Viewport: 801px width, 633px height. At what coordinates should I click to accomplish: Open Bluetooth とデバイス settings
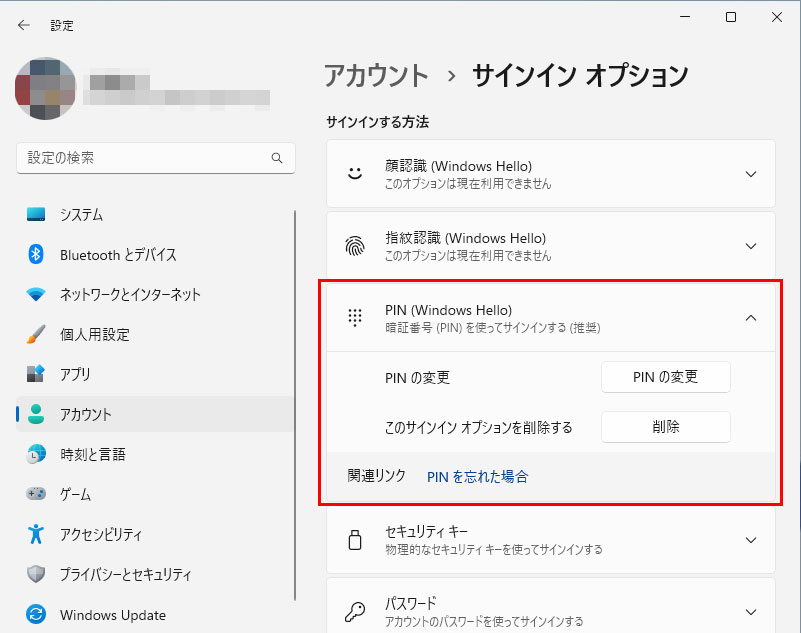[x=155, y=254]
